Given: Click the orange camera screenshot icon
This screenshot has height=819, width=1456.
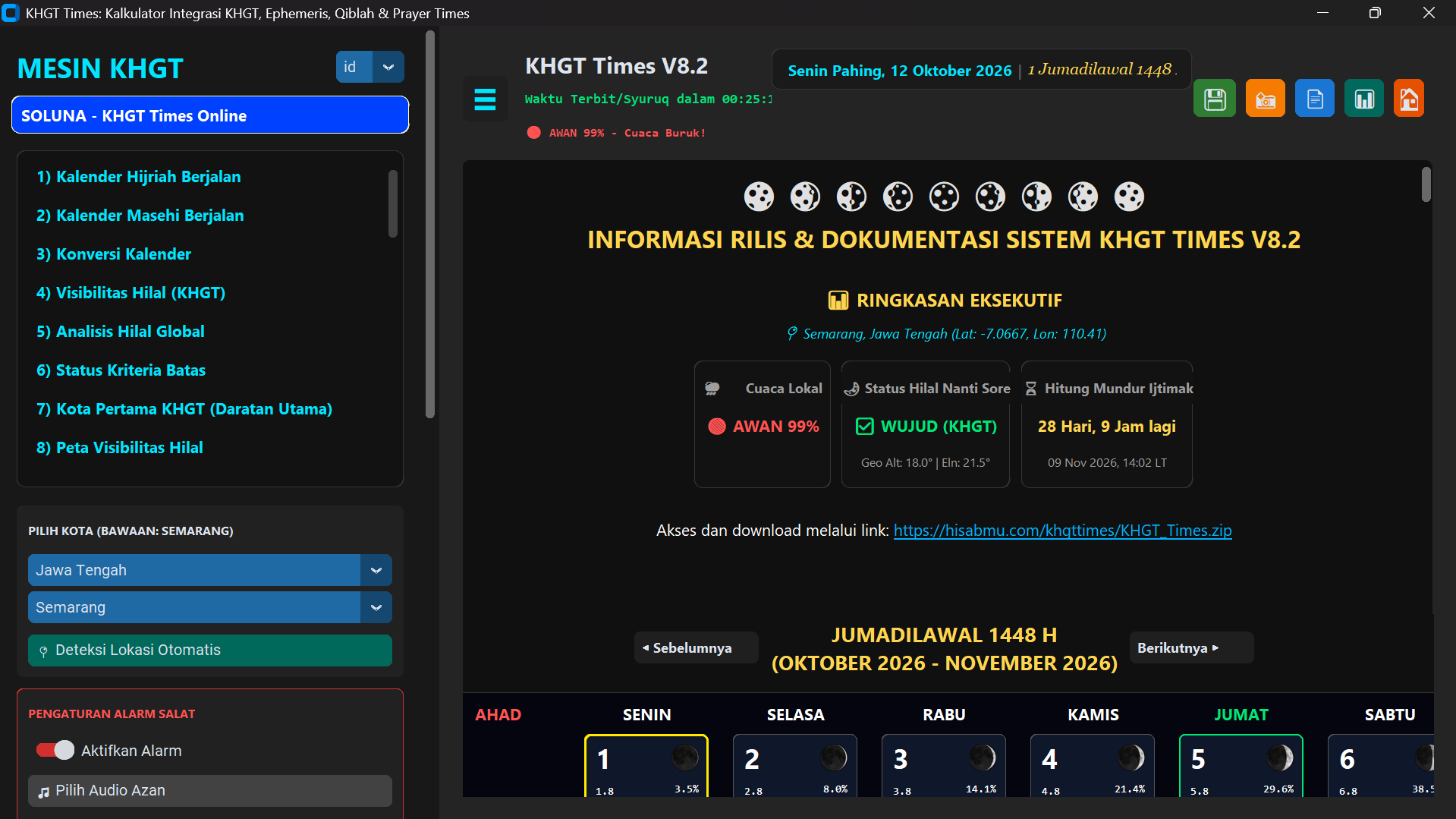Looking at the screenshot, I should 1265,99.
